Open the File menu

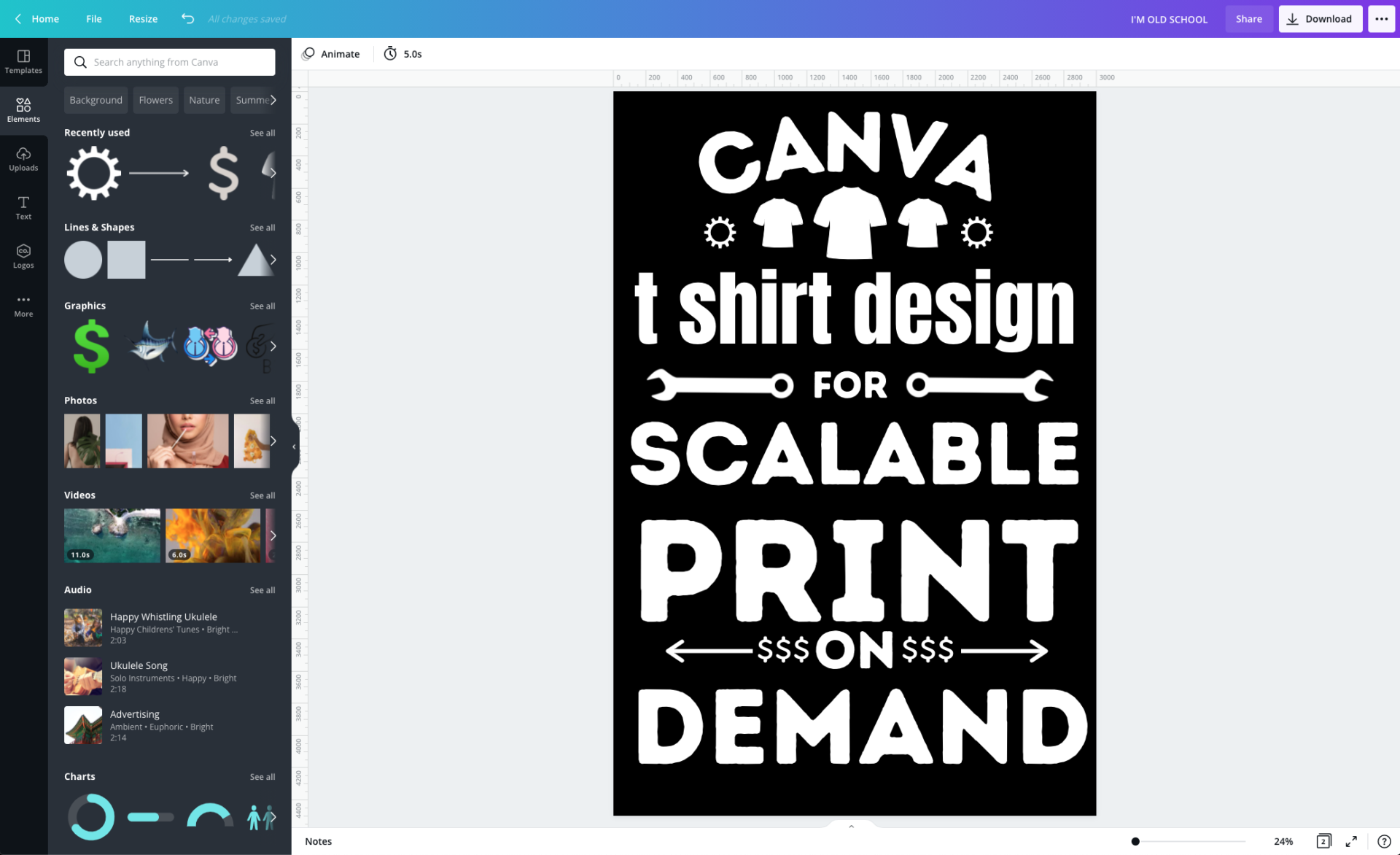(x=94, y=19)
